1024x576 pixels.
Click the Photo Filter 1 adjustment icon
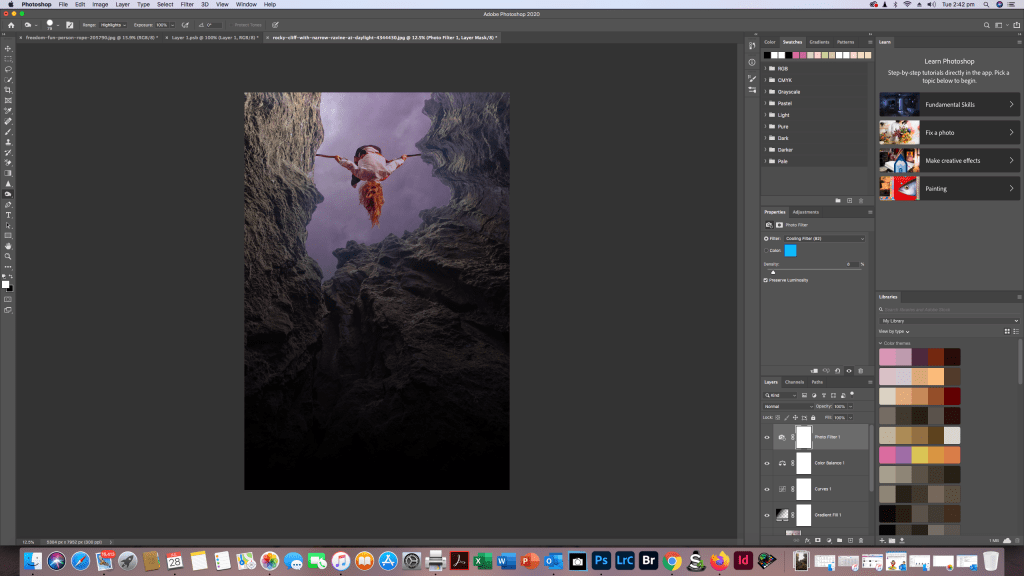(781, 437)
